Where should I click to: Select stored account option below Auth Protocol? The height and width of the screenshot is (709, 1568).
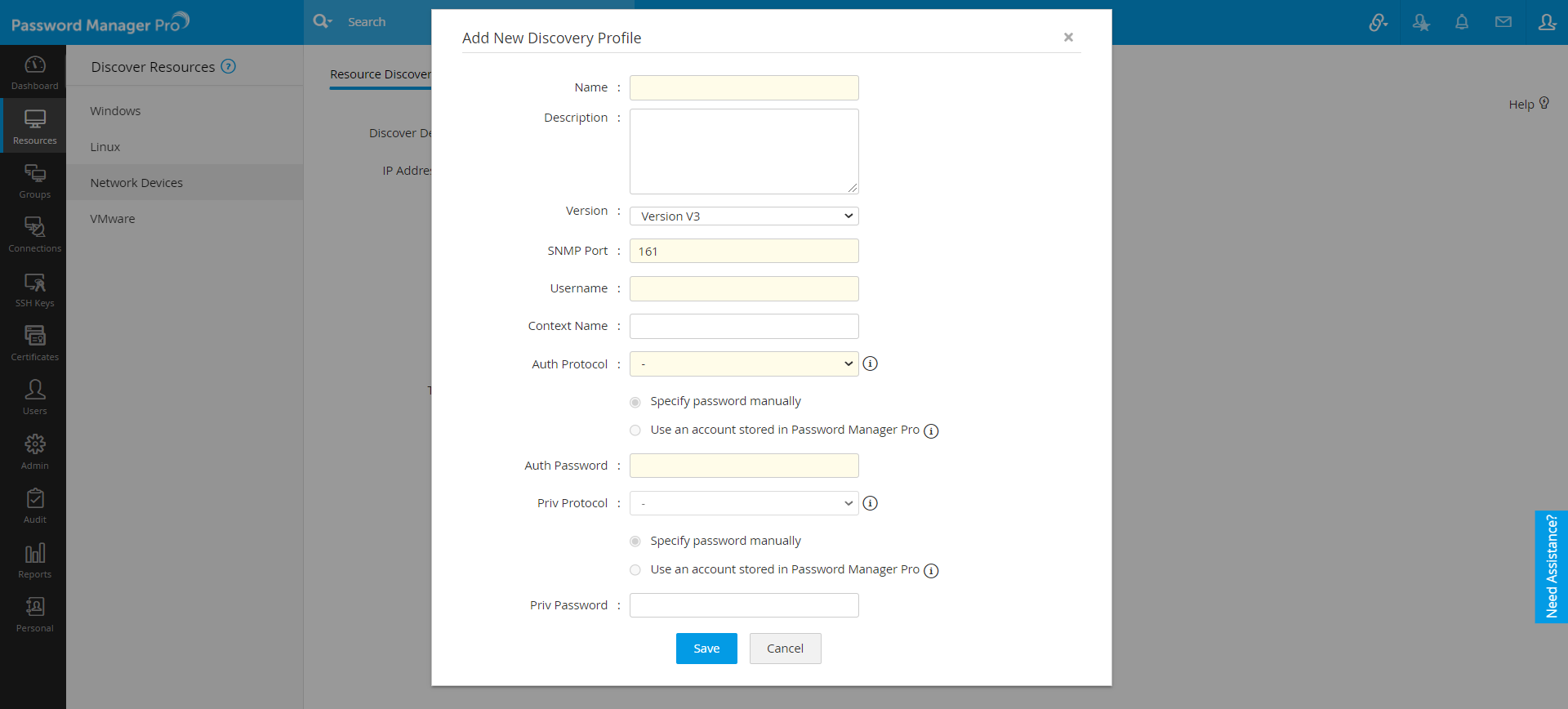[635, 430]
